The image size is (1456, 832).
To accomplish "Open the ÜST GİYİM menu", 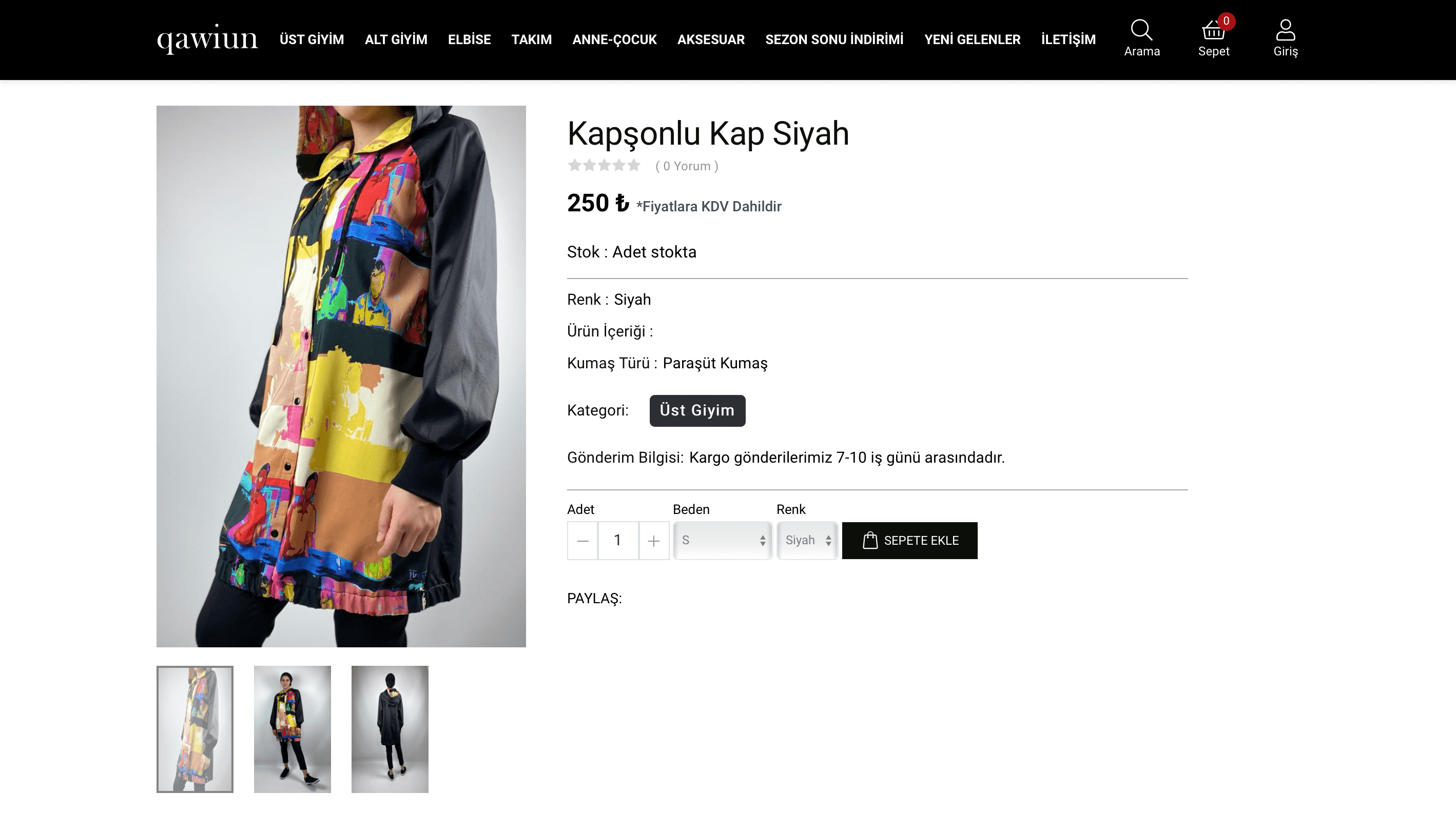I will 312,39.
